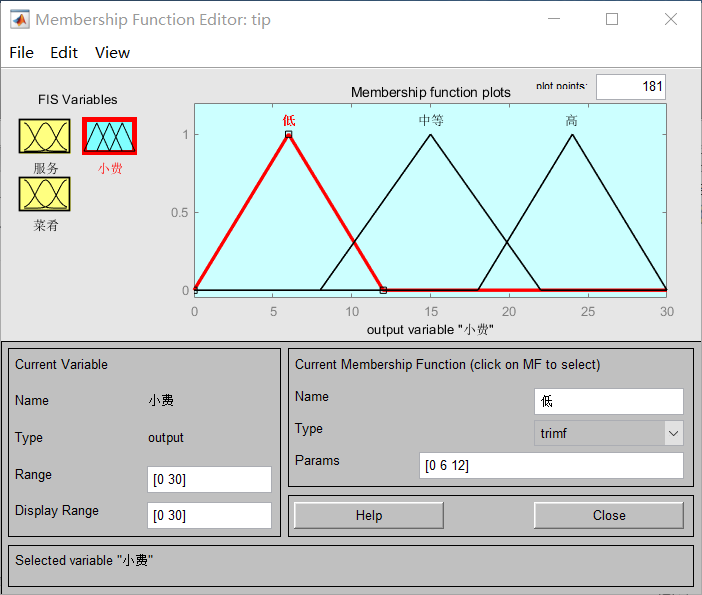Select the 小费 output variable icon
The width and height of the screenshot is (702, 595).
[x=109, y=136]
